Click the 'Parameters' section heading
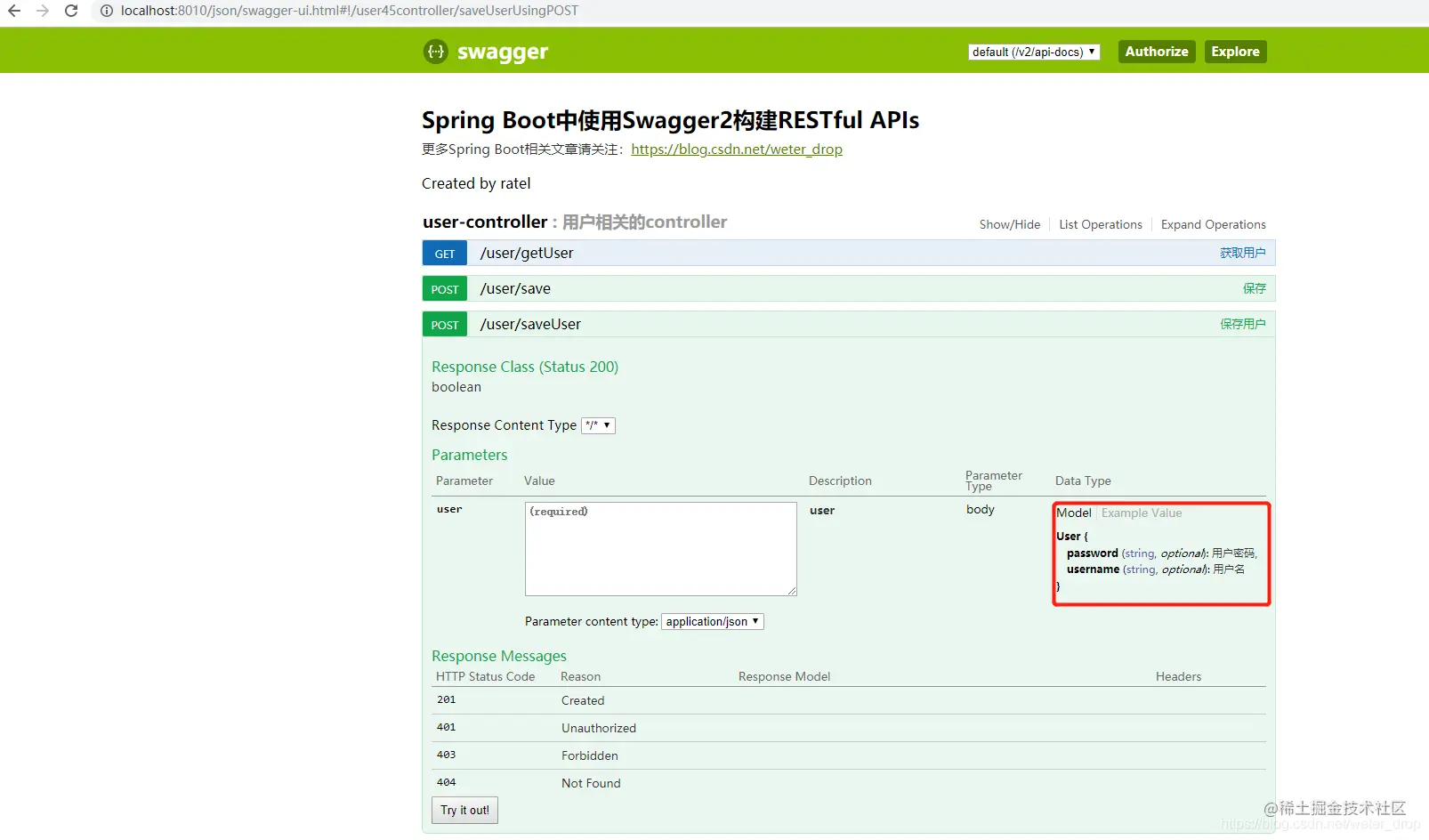This screenshot has height=840, width=1429. [470, 455]
